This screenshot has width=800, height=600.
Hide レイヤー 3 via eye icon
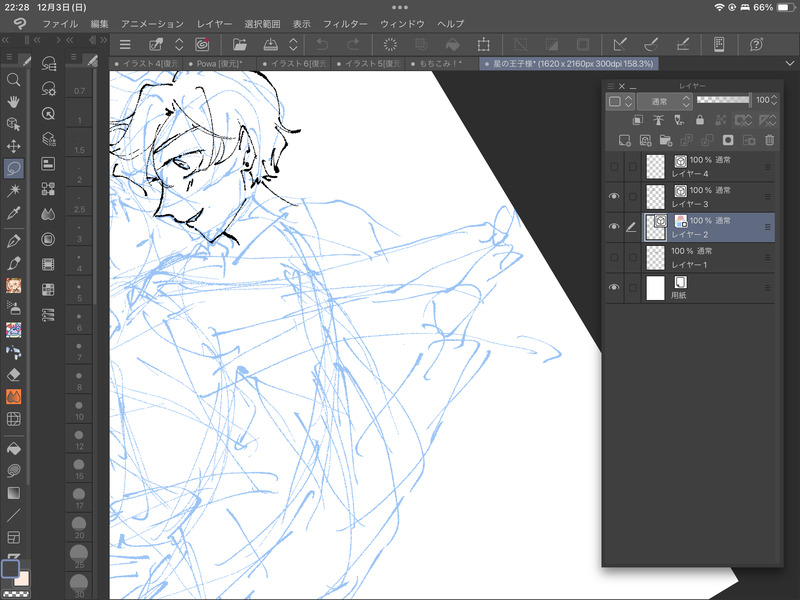(614, 196)
